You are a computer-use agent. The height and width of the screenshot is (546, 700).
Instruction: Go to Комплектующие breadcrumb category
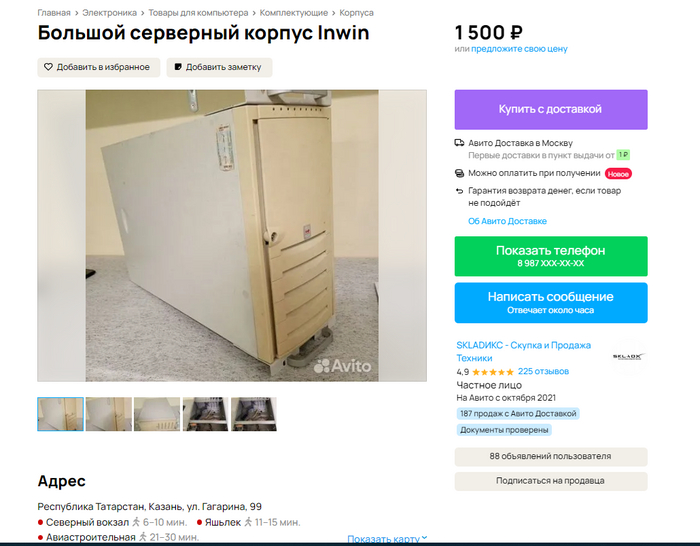pyautogui.click(x=294, y=13)
